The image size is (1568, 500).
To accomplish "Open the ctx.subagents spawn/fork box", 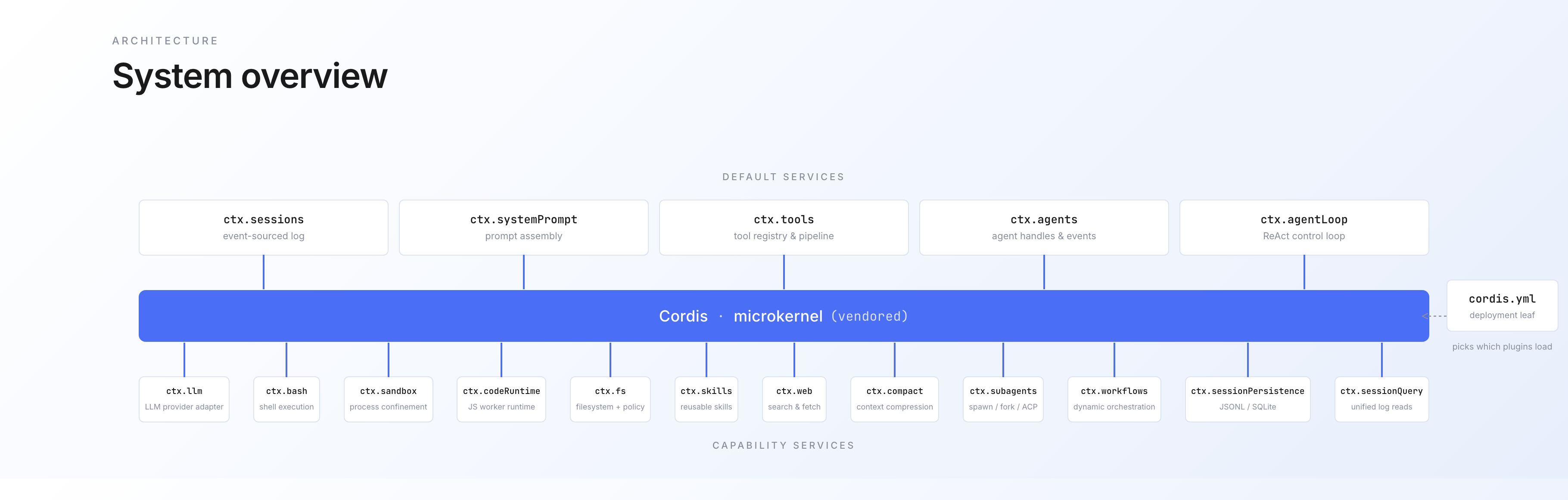I will click(1003, 399).
